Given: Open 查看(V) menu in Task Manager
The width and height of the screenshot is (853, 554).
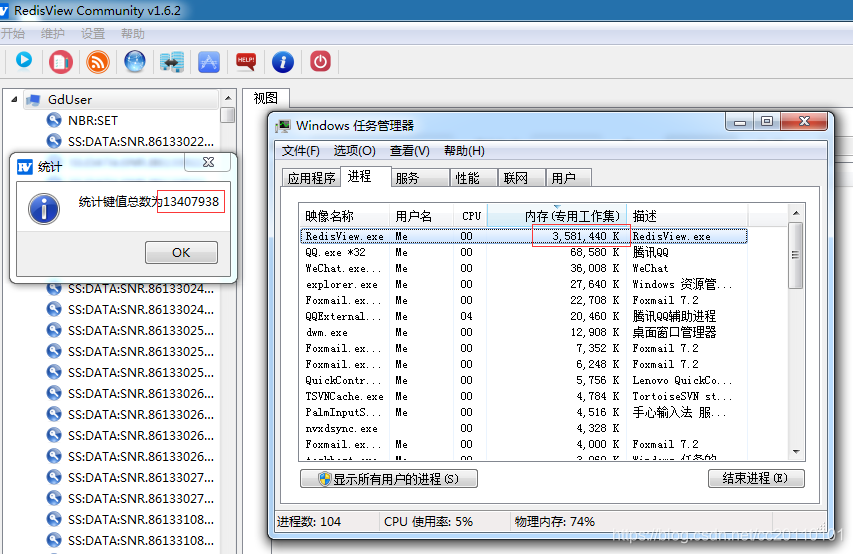Looking at the screenshot, I should click(410, 151).
